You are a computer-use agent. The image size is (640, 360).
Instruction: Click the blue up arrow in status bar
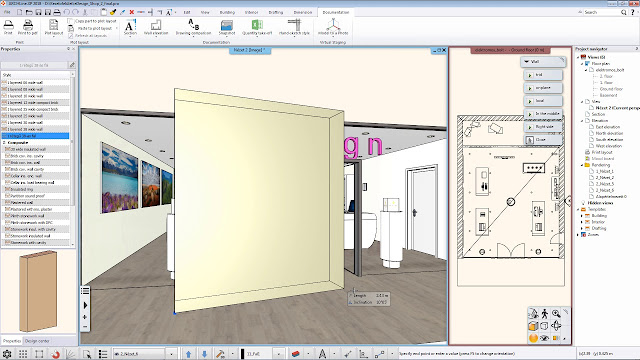pos(189,354)
